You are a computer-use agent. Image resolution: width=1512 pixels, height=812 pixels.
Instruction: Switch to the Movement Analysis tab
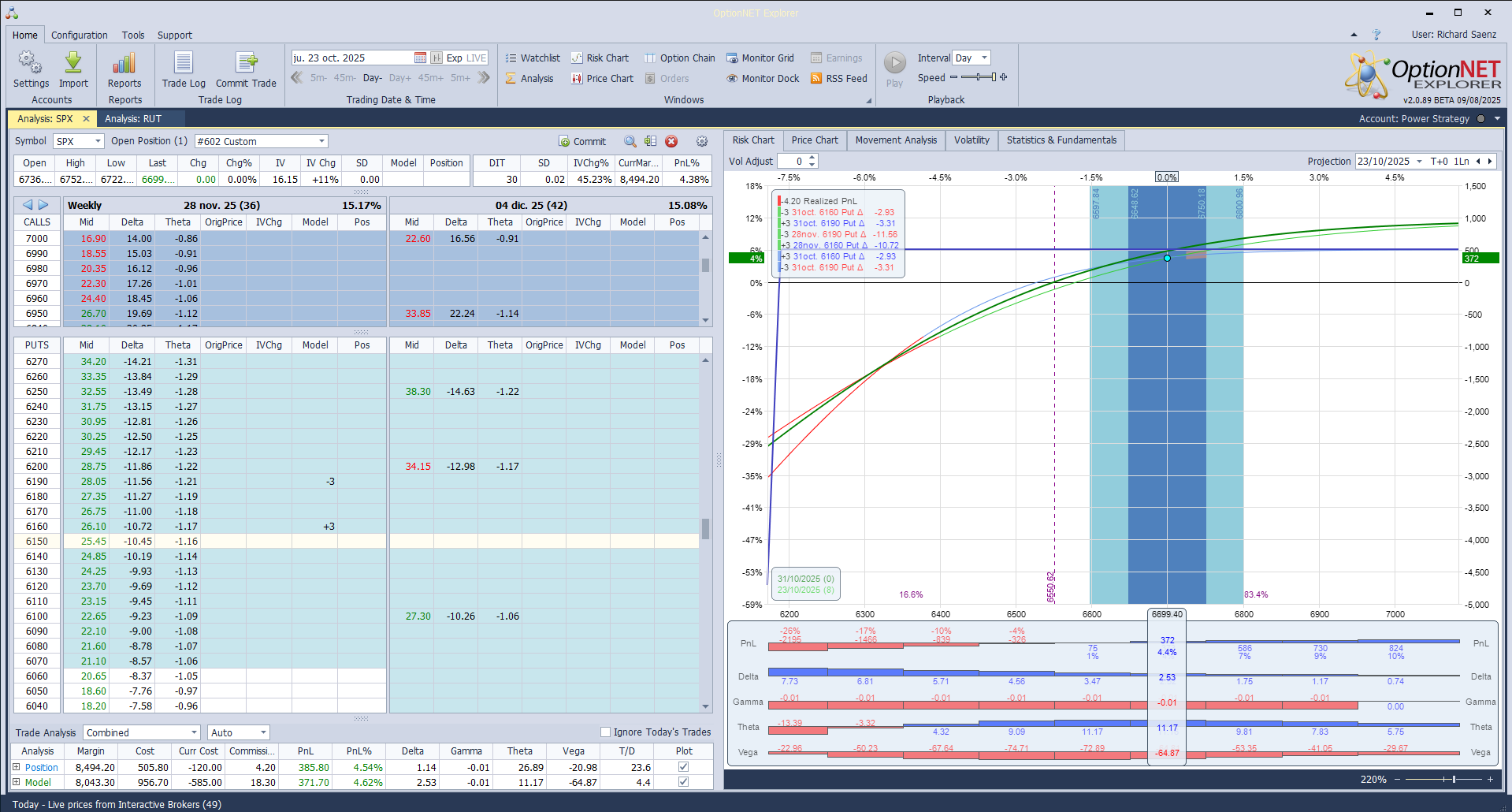[x=896, y=140]
